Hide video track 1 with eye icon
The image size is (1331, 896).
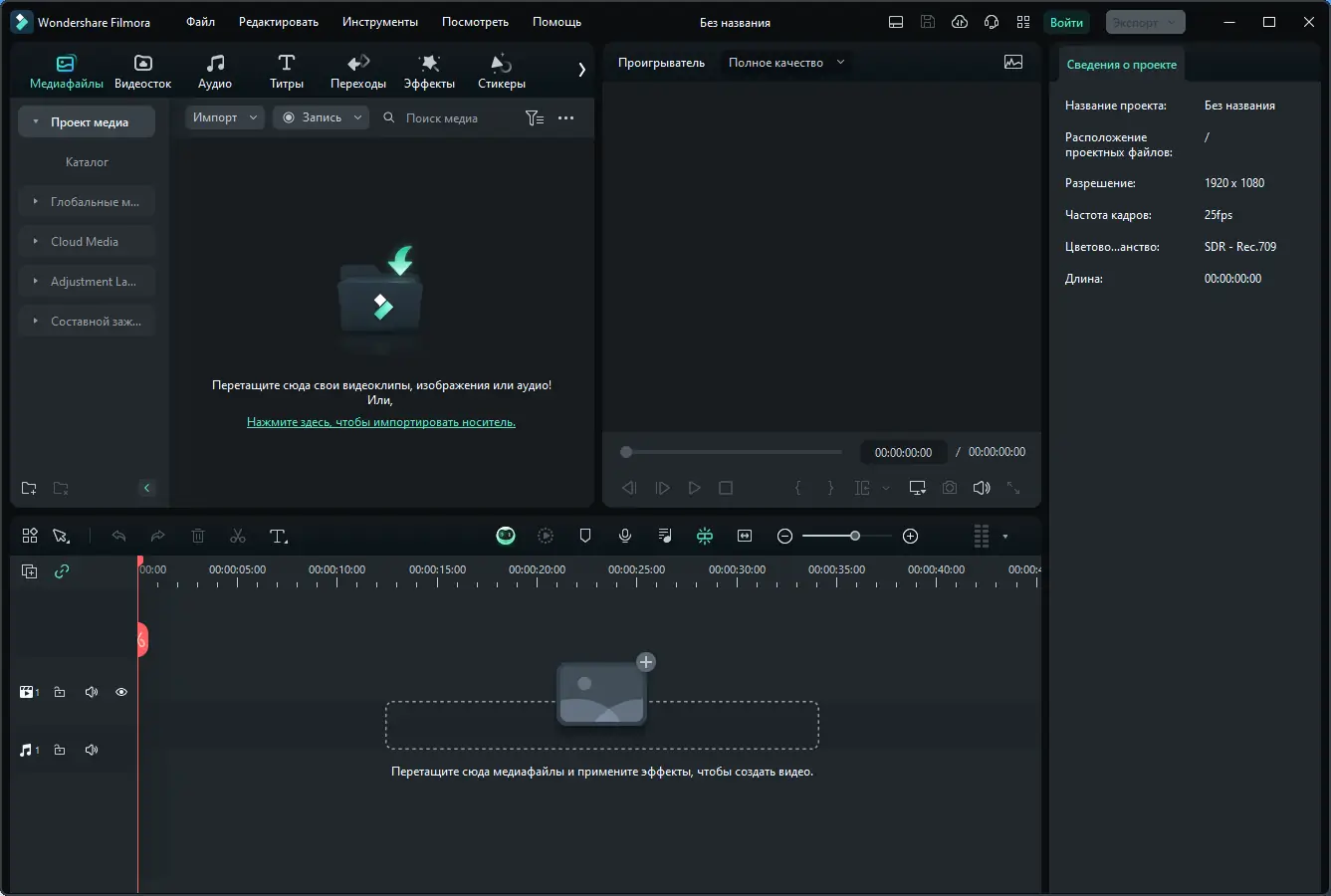pos(121,692)
